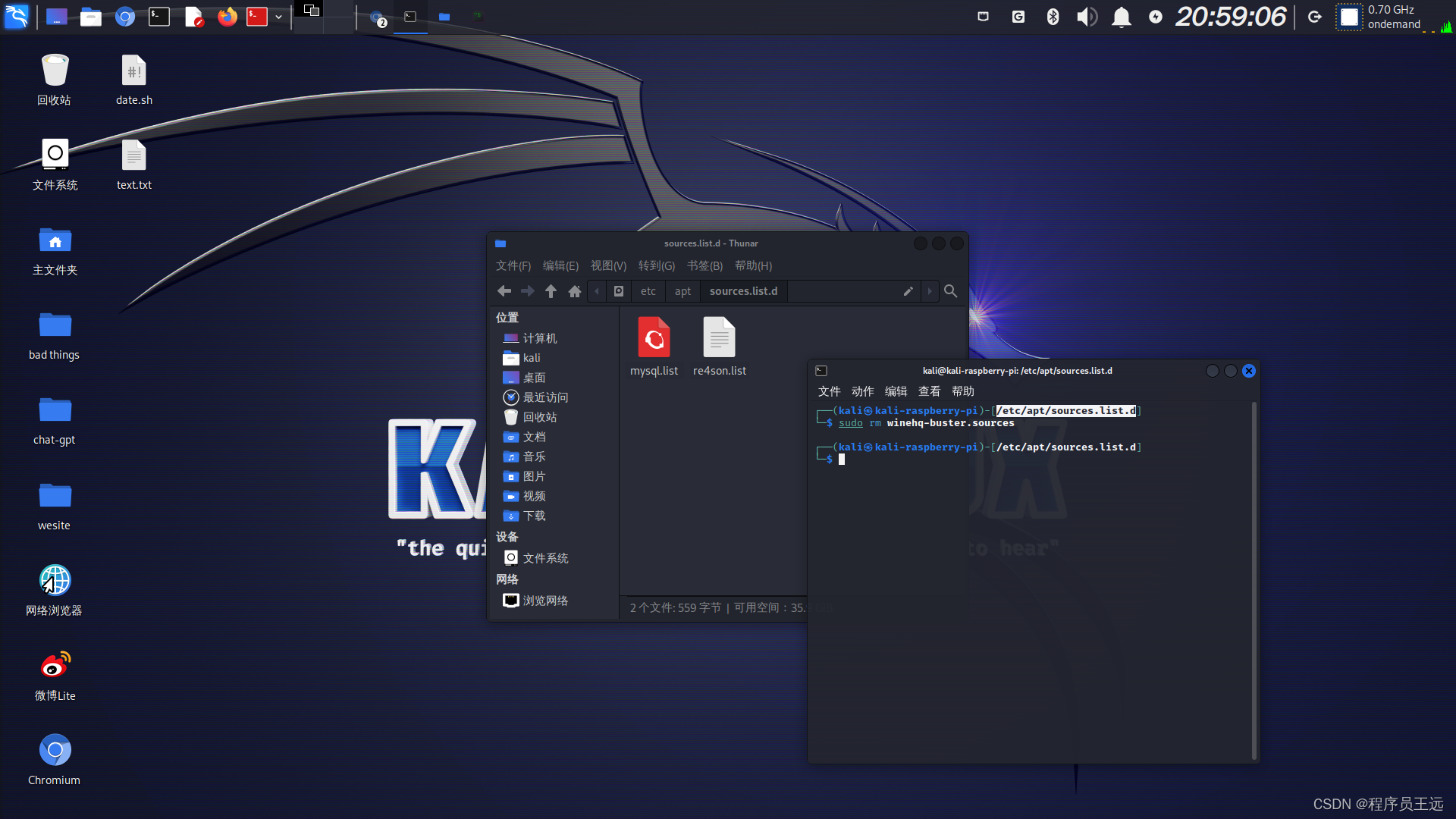This screenshot has height=819, width=1456.
Task: Click the back navigation button in Thunar
Action: click(x=504, y=291)
